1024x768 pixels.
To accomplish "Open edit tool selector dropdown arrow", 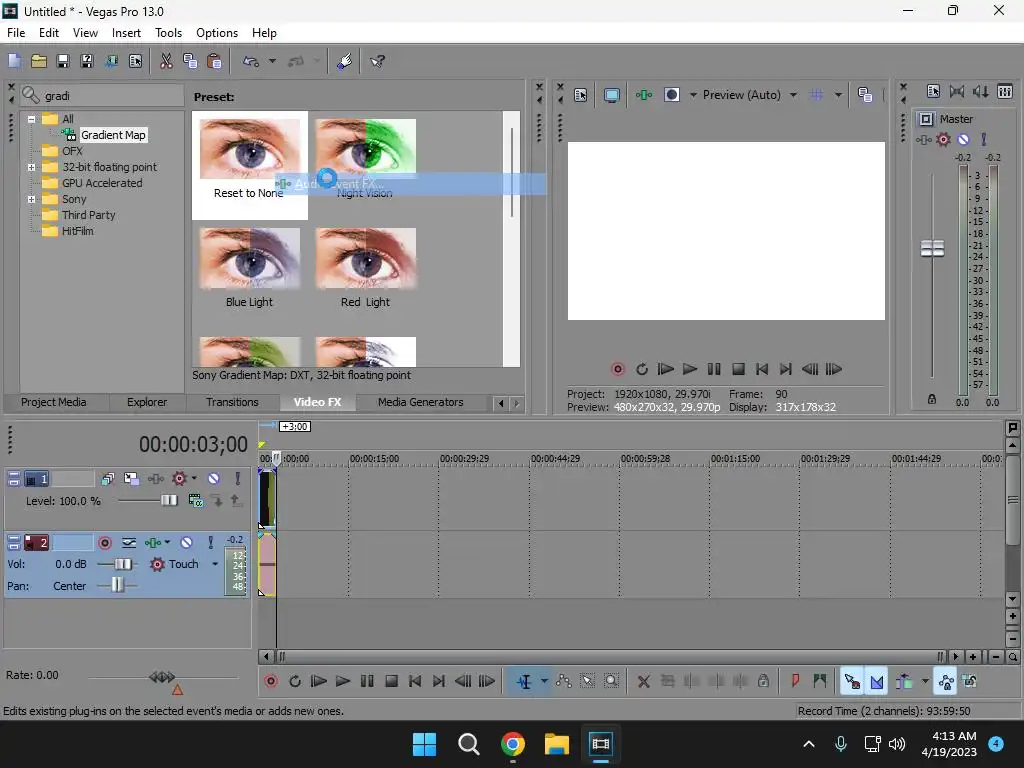I will click(x=544, y=681).
